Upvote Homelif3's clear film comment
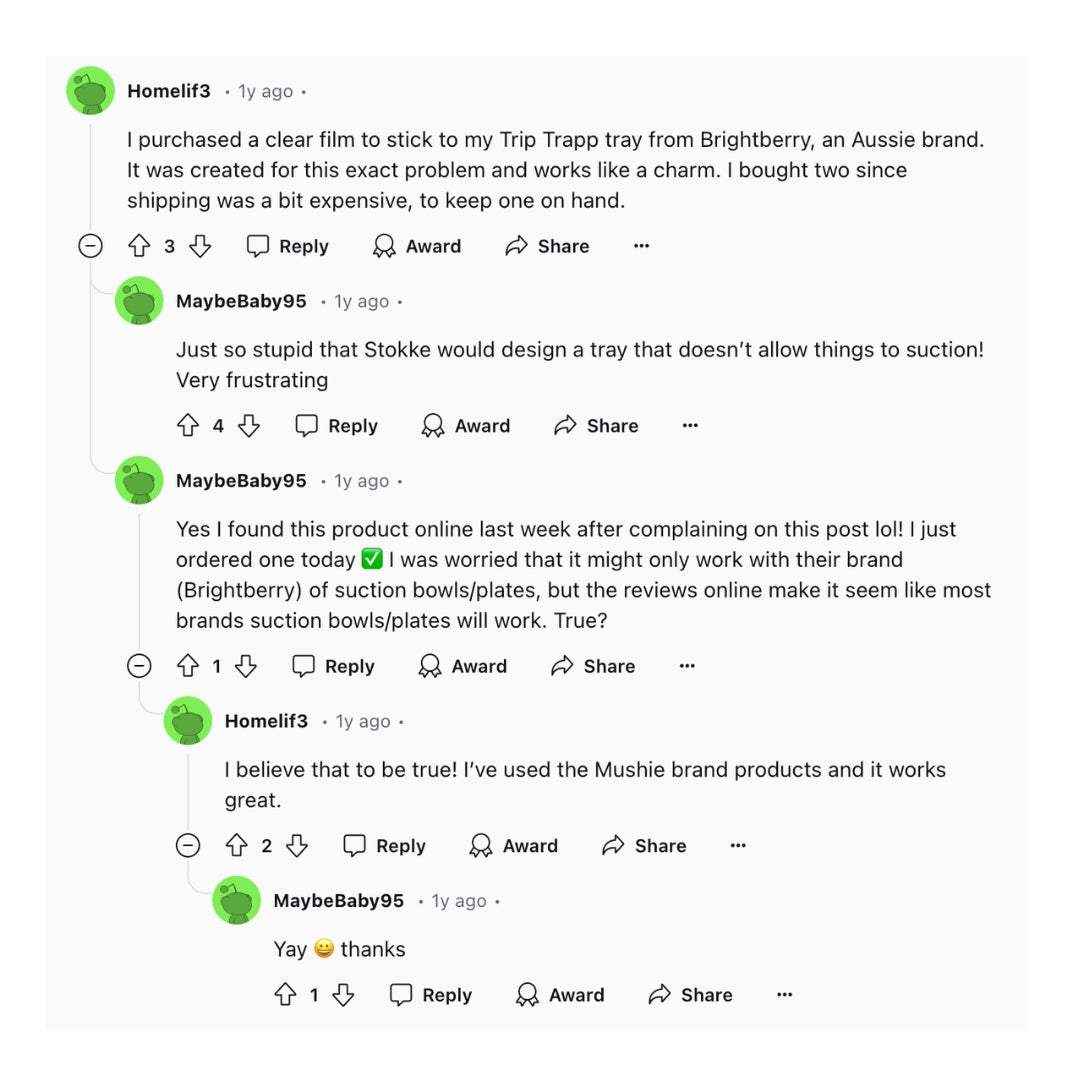 (139, 246)
